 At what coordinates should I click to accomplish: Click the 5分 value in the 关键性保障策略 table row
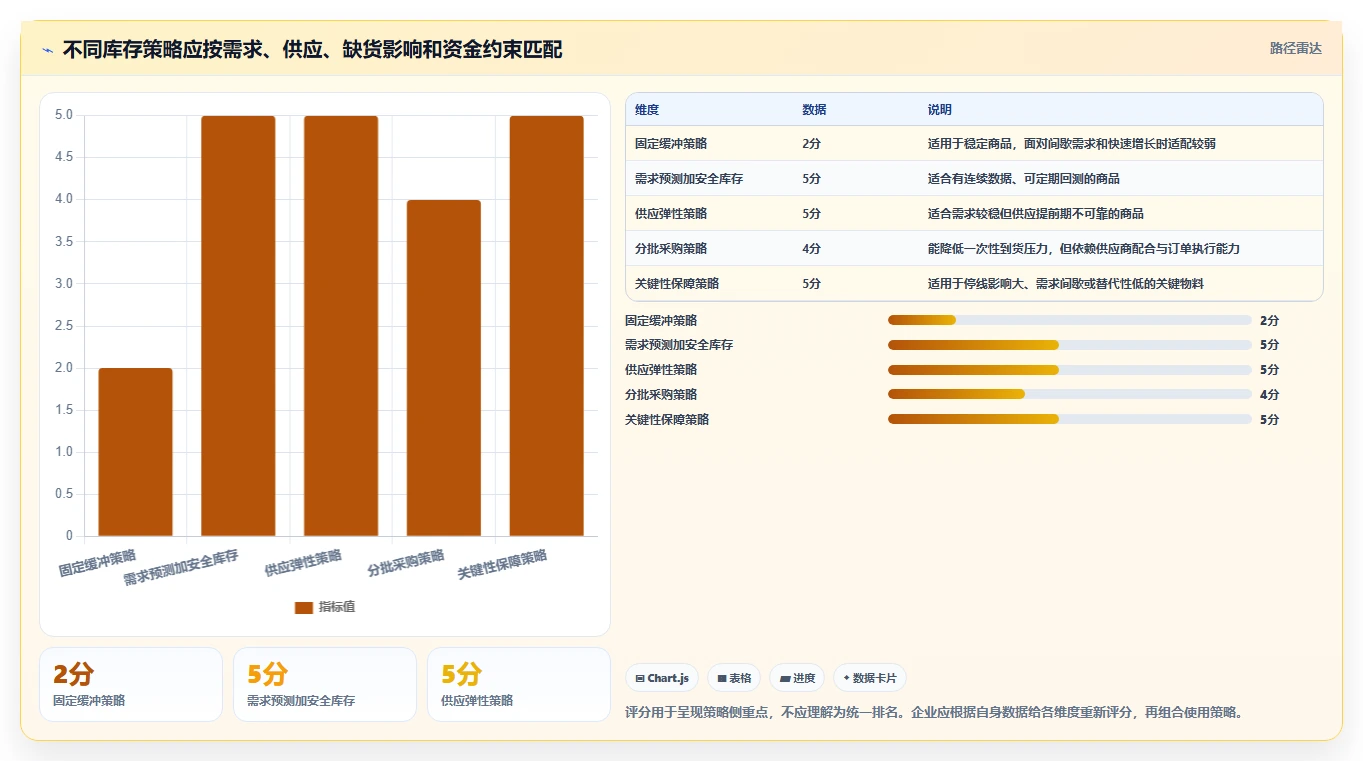pyautogui.click(x=811, y=284)
